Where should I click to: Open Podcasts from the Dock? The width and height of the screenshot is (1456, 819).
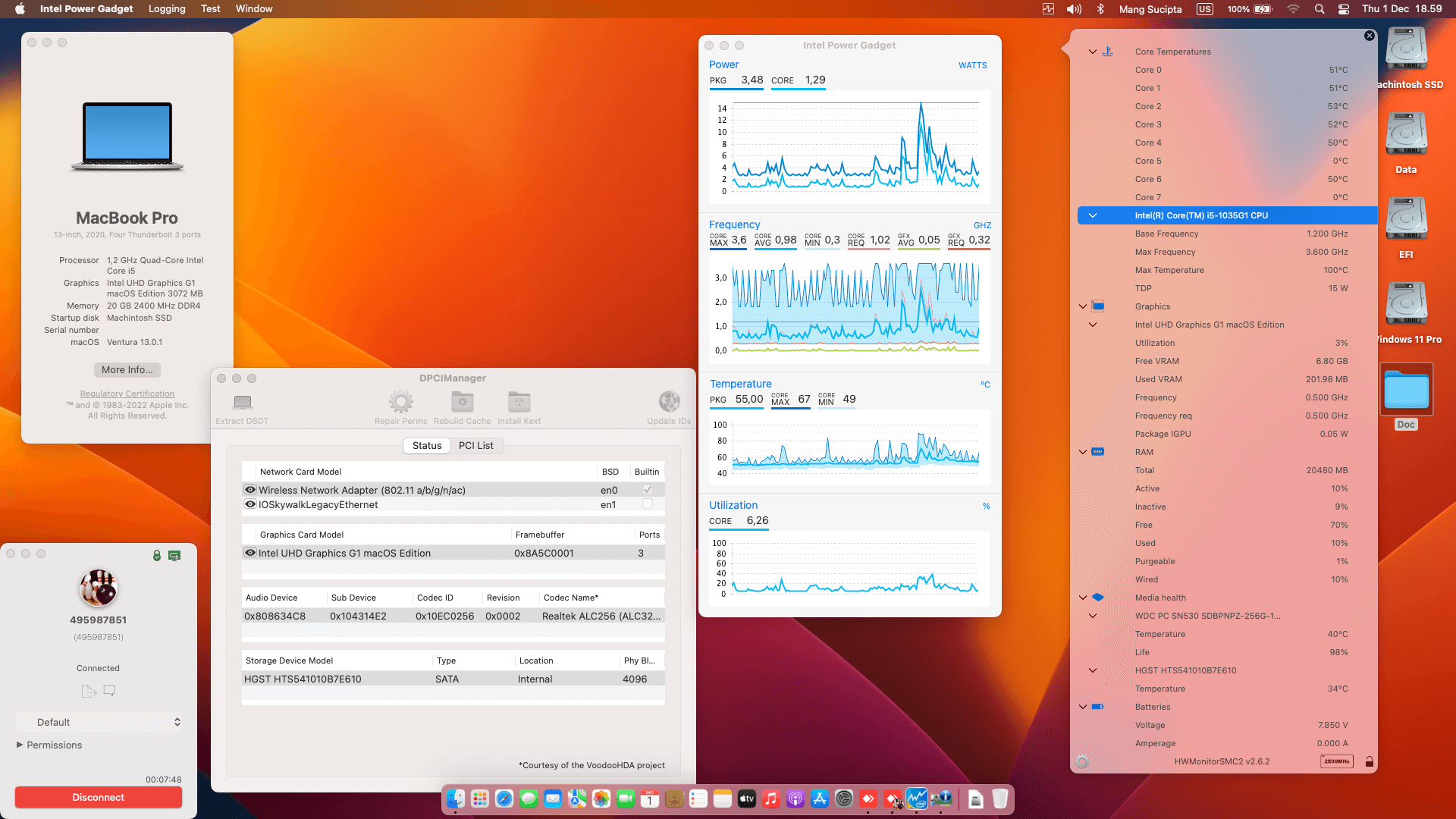(795, 799)
